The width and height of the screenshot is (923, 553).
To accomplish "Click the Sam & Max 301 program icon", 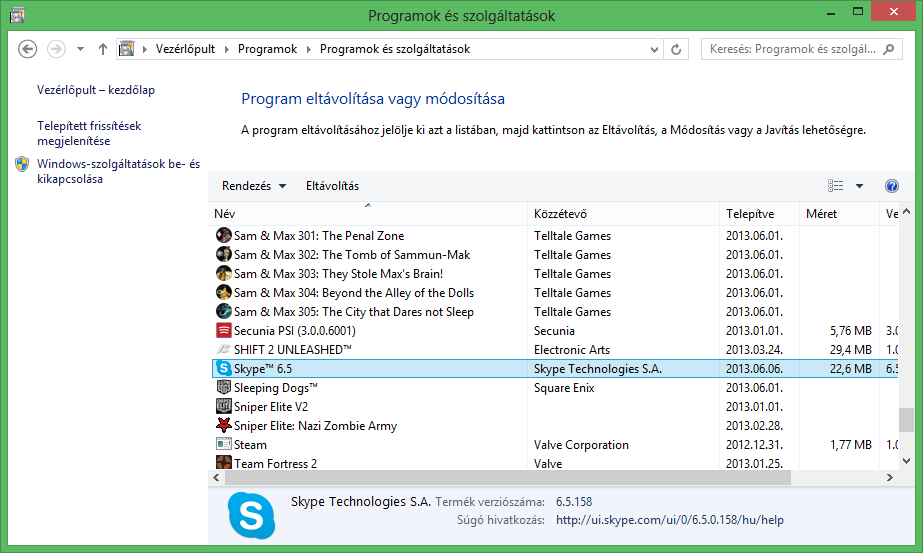I will click(223, 236).
